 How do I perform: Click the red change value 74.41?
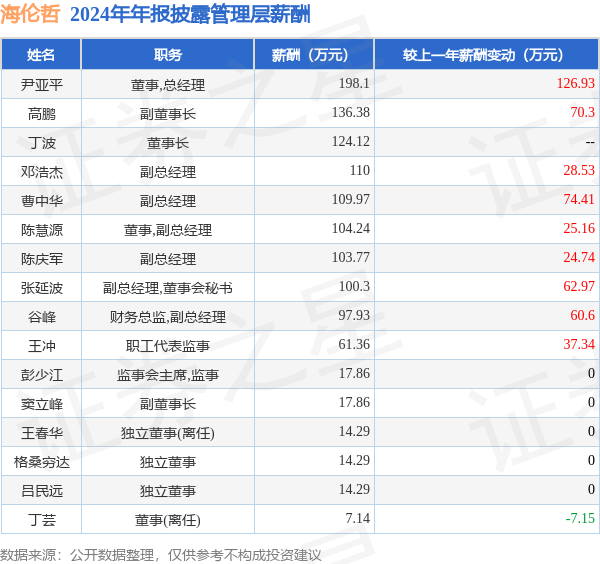coord(579,199)
